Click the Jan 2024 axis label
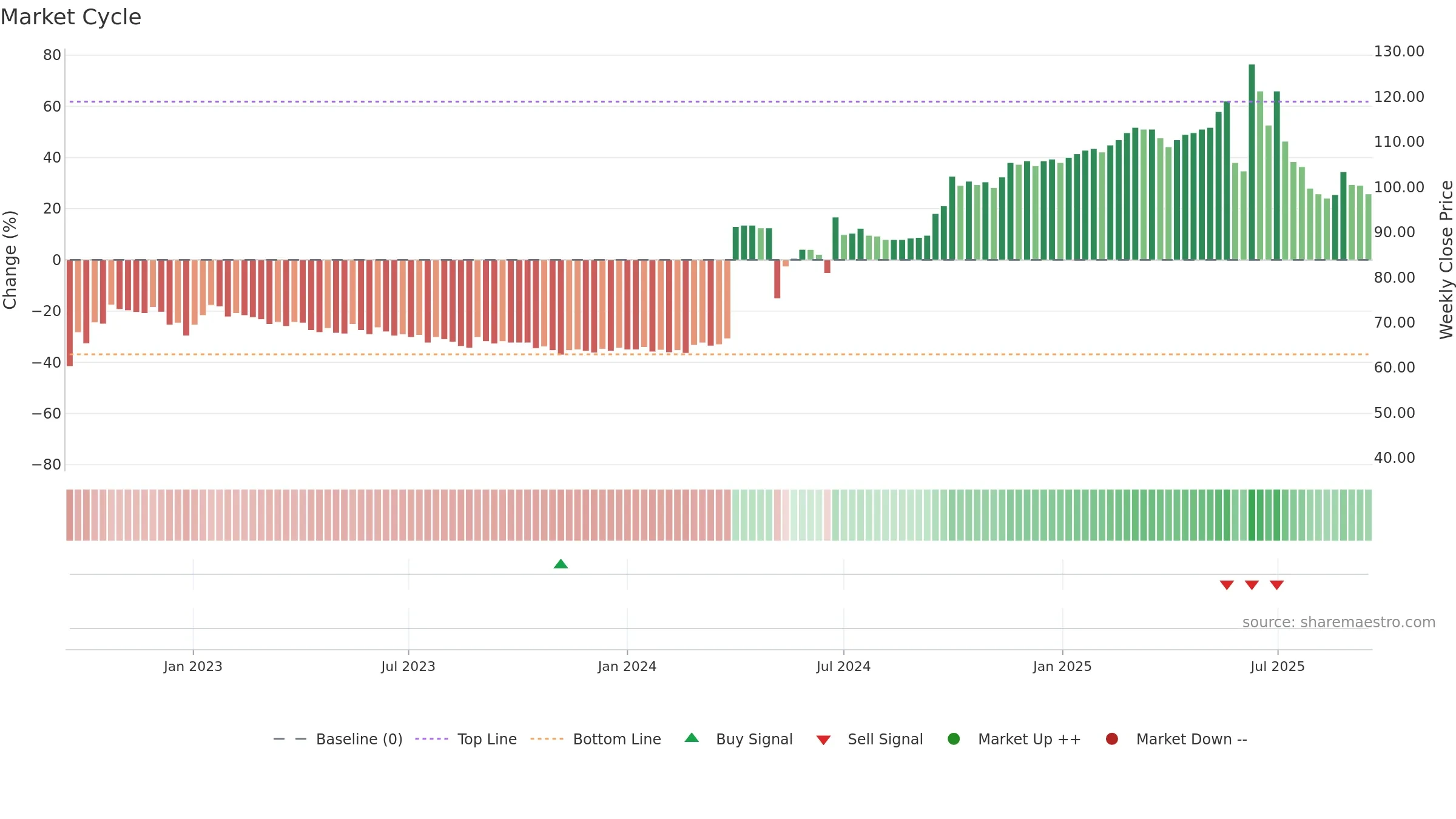The image size is (1456, 819). (x=627, y=667)
